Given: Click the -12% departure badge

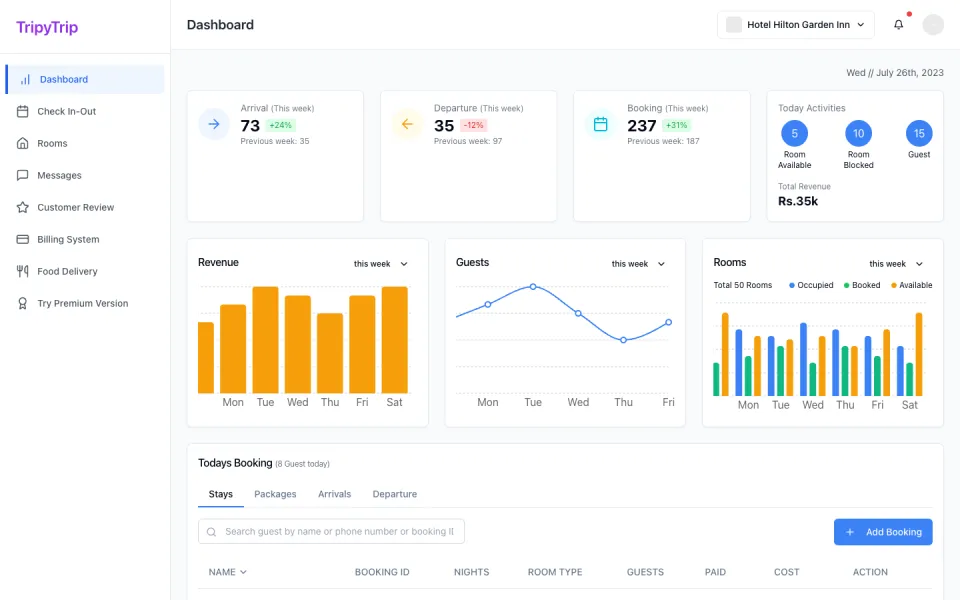Looking at the screenshot, I should click(473, 125).
